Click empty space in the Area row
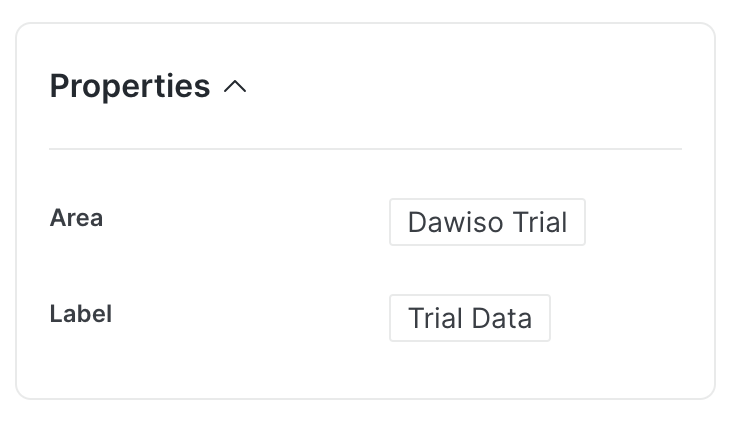Image resolution: width=742 pixels, height=430 pixels. 250,220
